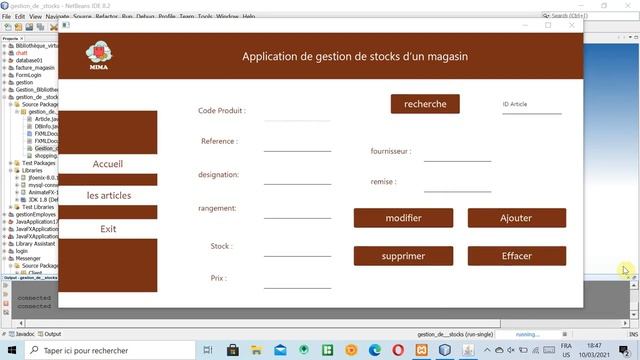Image resolution: width=640 pixels, height=360 pixels.
Task: Open the File menu in NetBeans
Action: [x=6, y=16]
